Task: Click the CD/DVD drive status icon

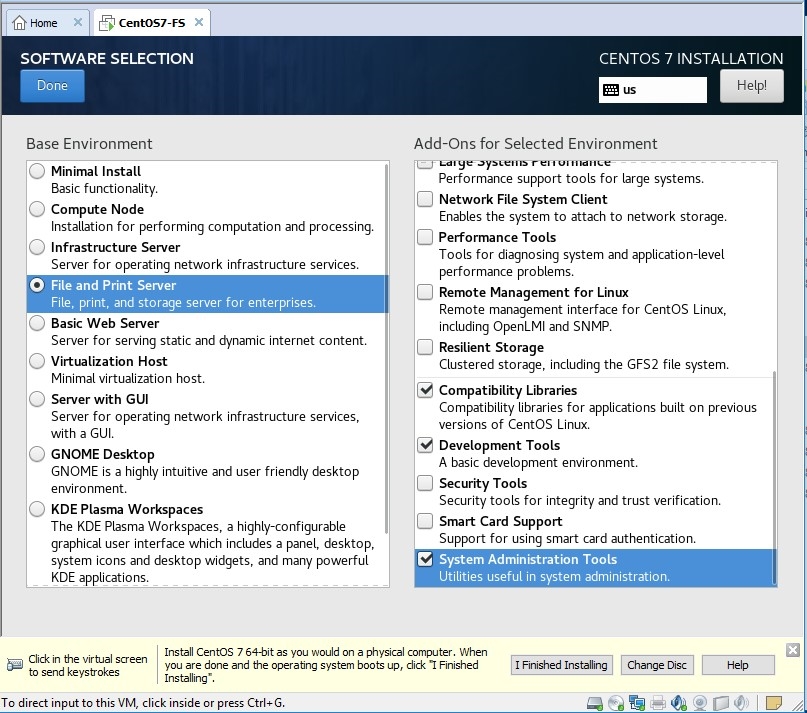Action: (x=616, y=703)
